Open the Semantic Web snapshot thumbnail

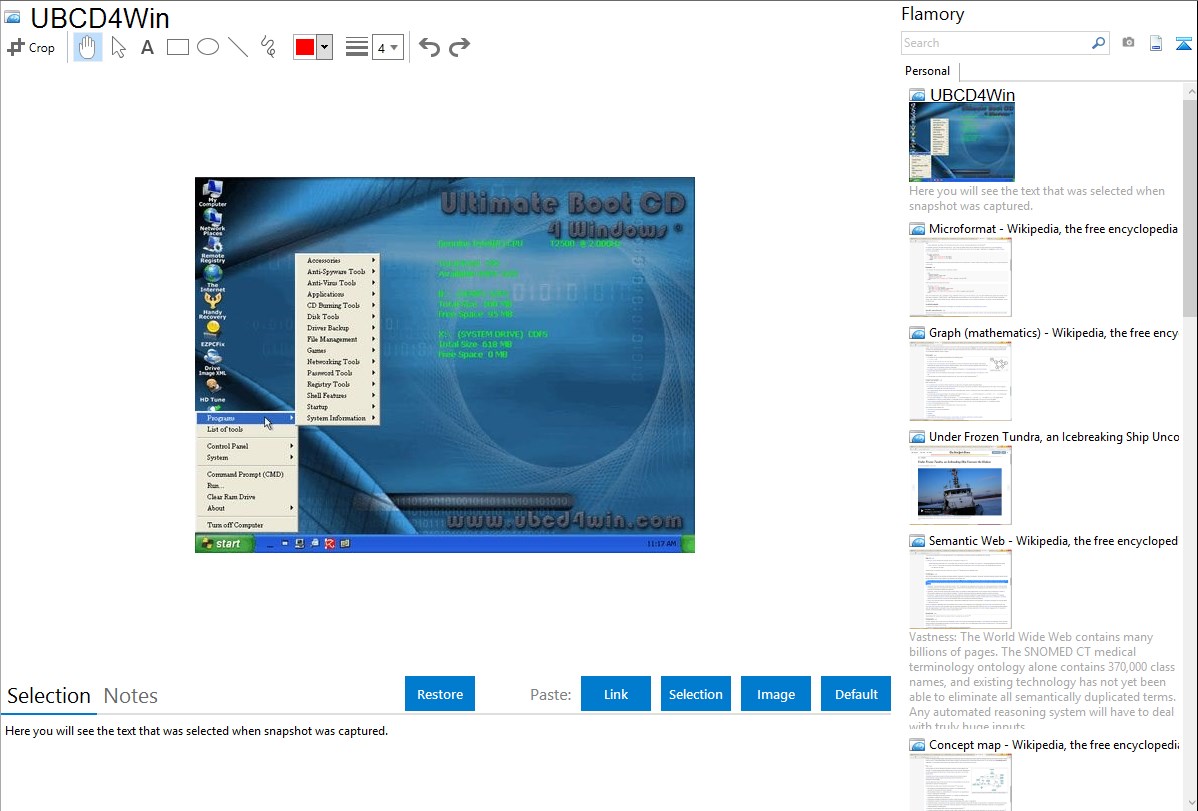pos(960,589)
